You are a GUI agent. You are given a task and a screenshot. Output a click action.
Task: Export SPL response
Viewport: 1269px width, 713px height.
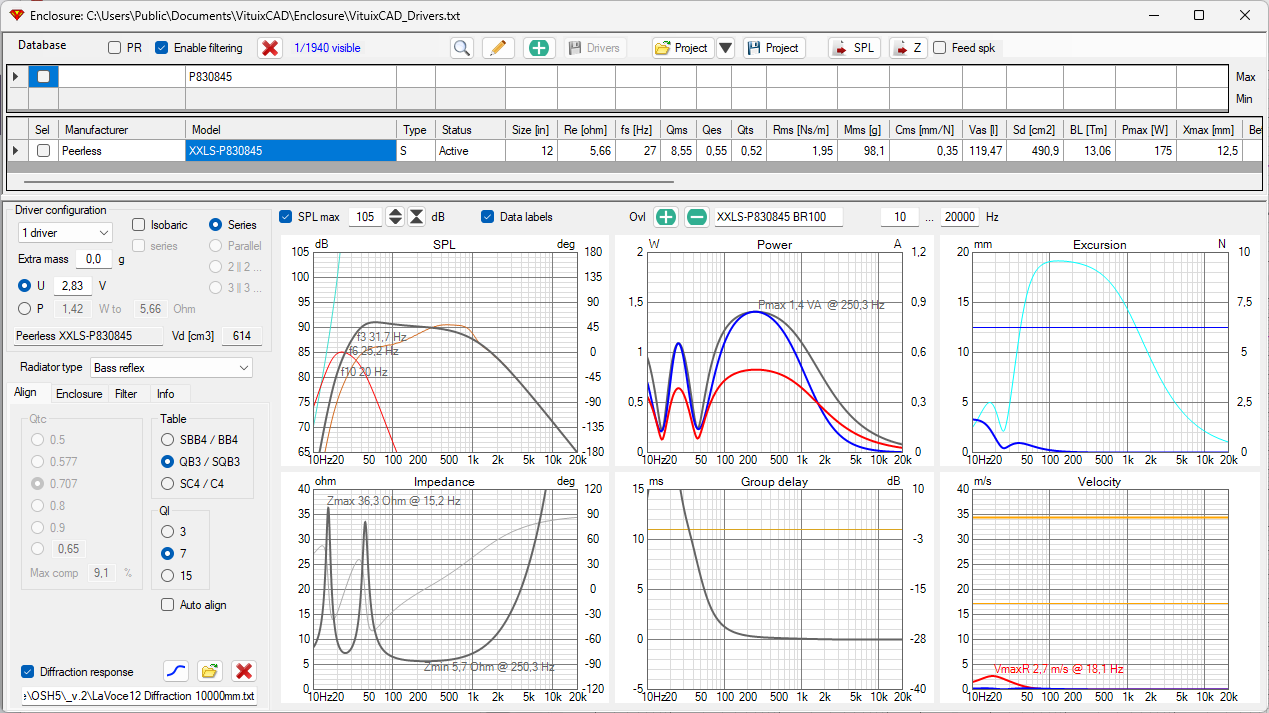(855, 48)
